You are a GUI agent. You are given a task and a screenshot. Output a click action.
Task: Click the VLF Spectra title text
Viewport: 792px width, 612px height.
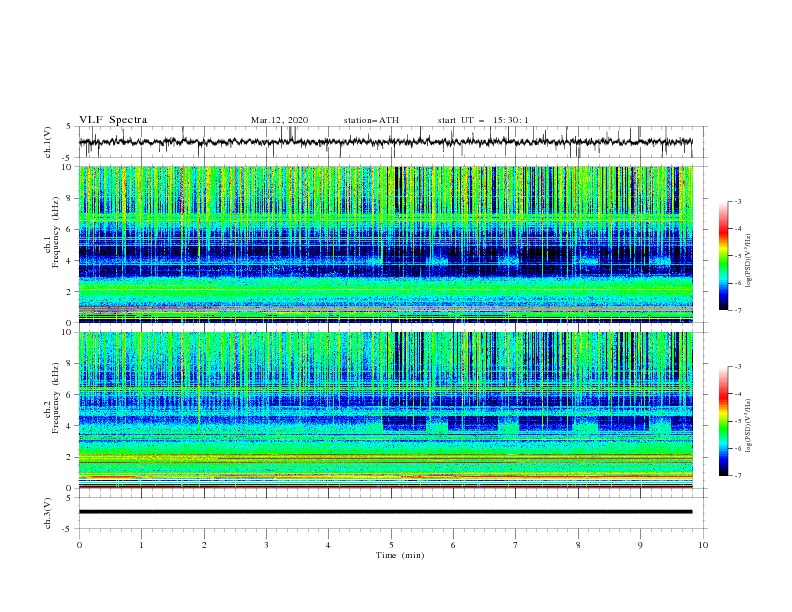(113, 120)
